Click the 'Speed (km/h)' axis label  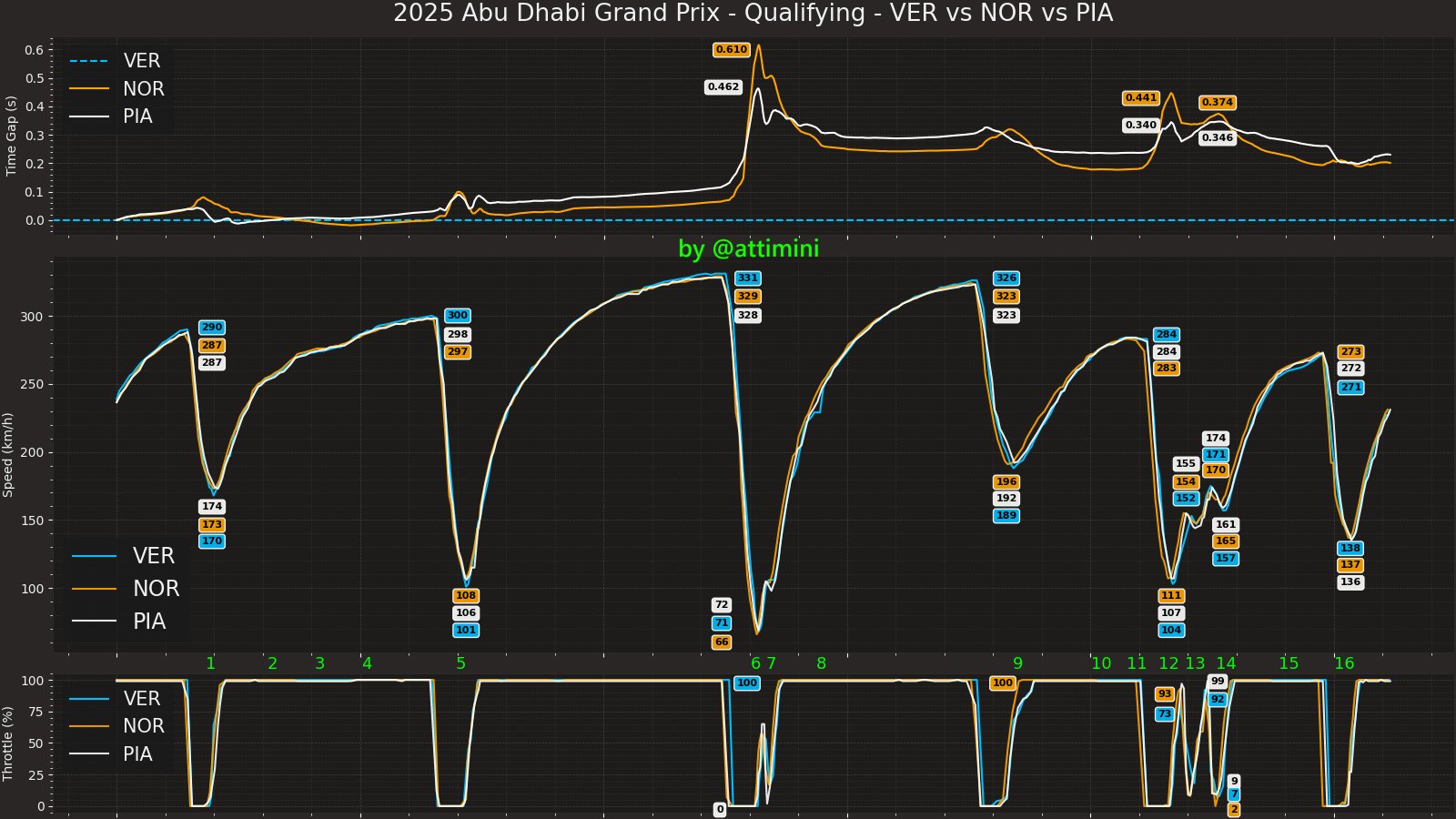click(x=8, y=455)
